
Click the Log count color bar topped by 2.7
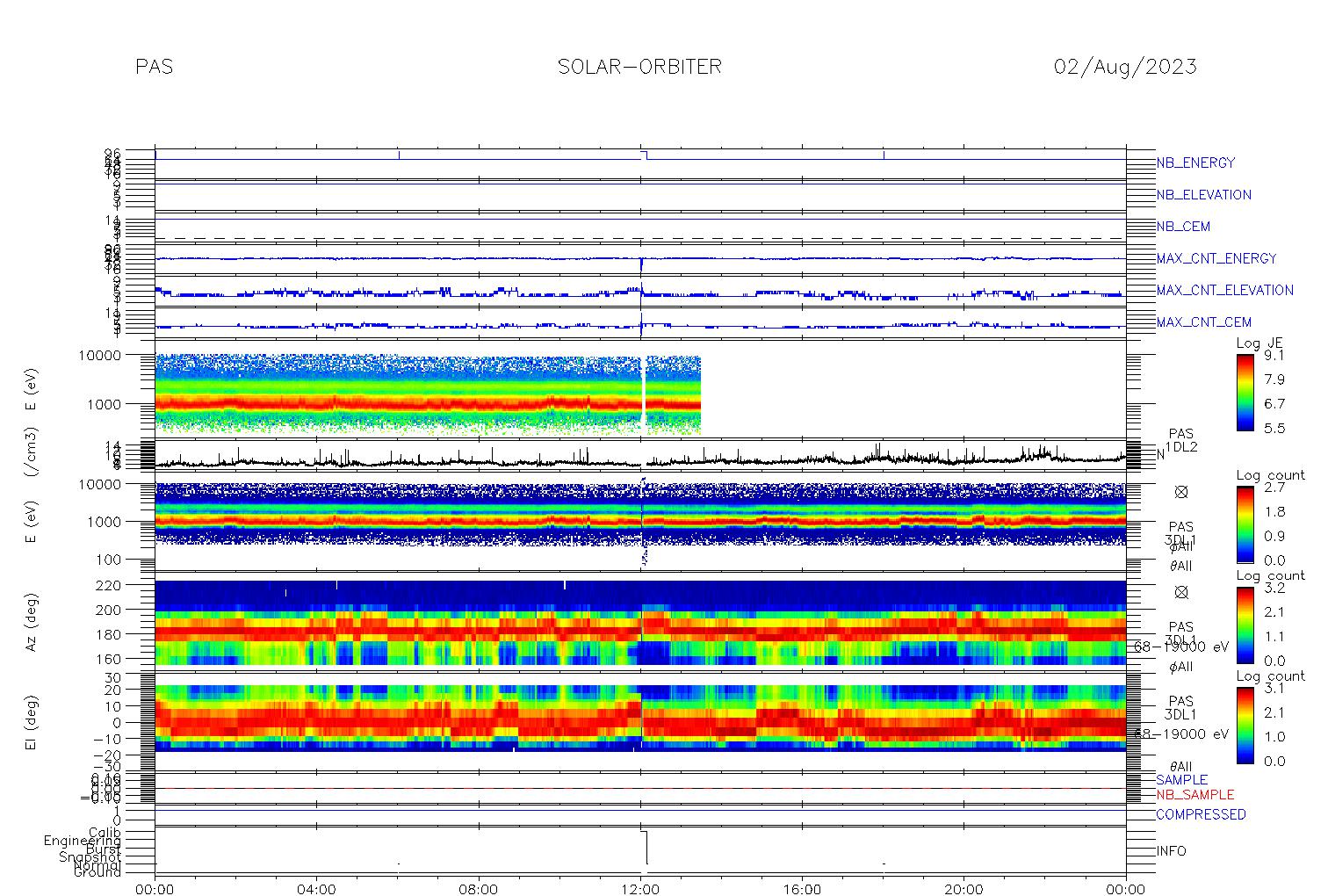tap(1245, 524)
